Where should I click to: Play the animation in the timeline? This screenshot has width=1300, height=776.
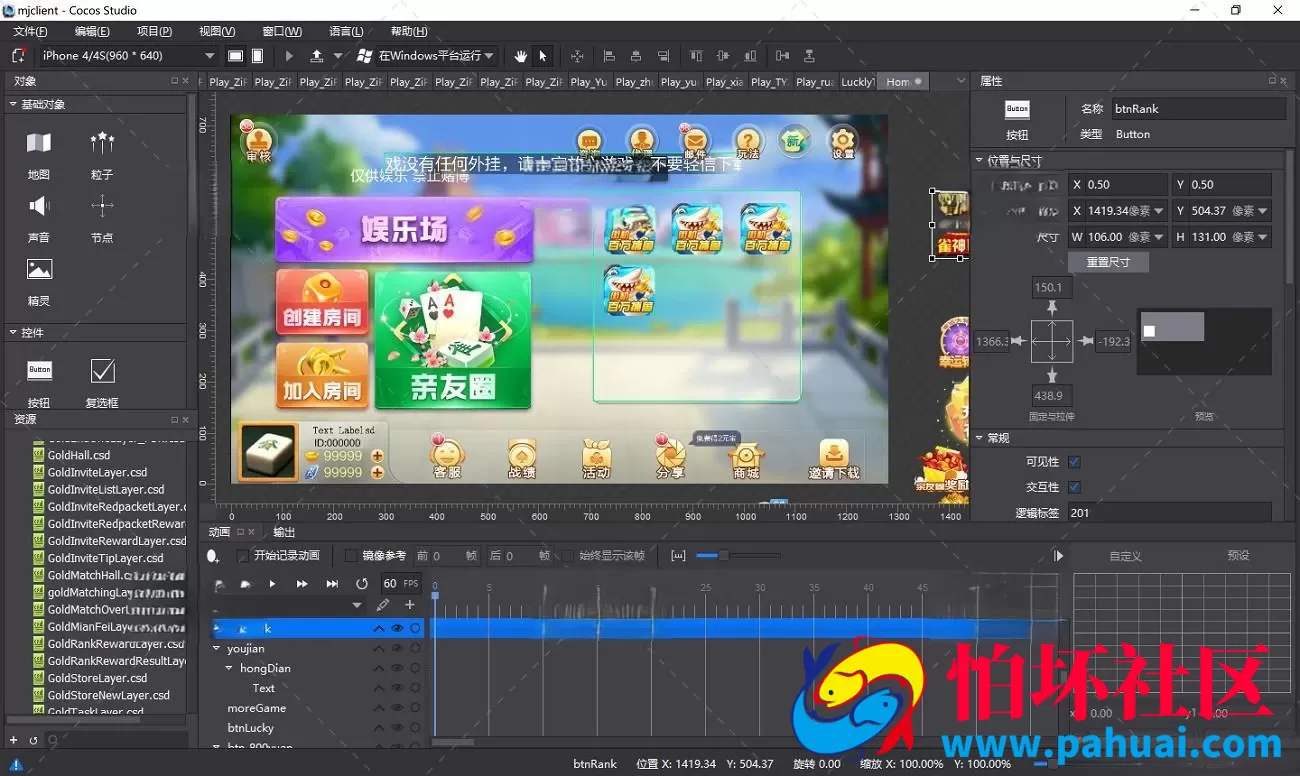coord(272,584)
